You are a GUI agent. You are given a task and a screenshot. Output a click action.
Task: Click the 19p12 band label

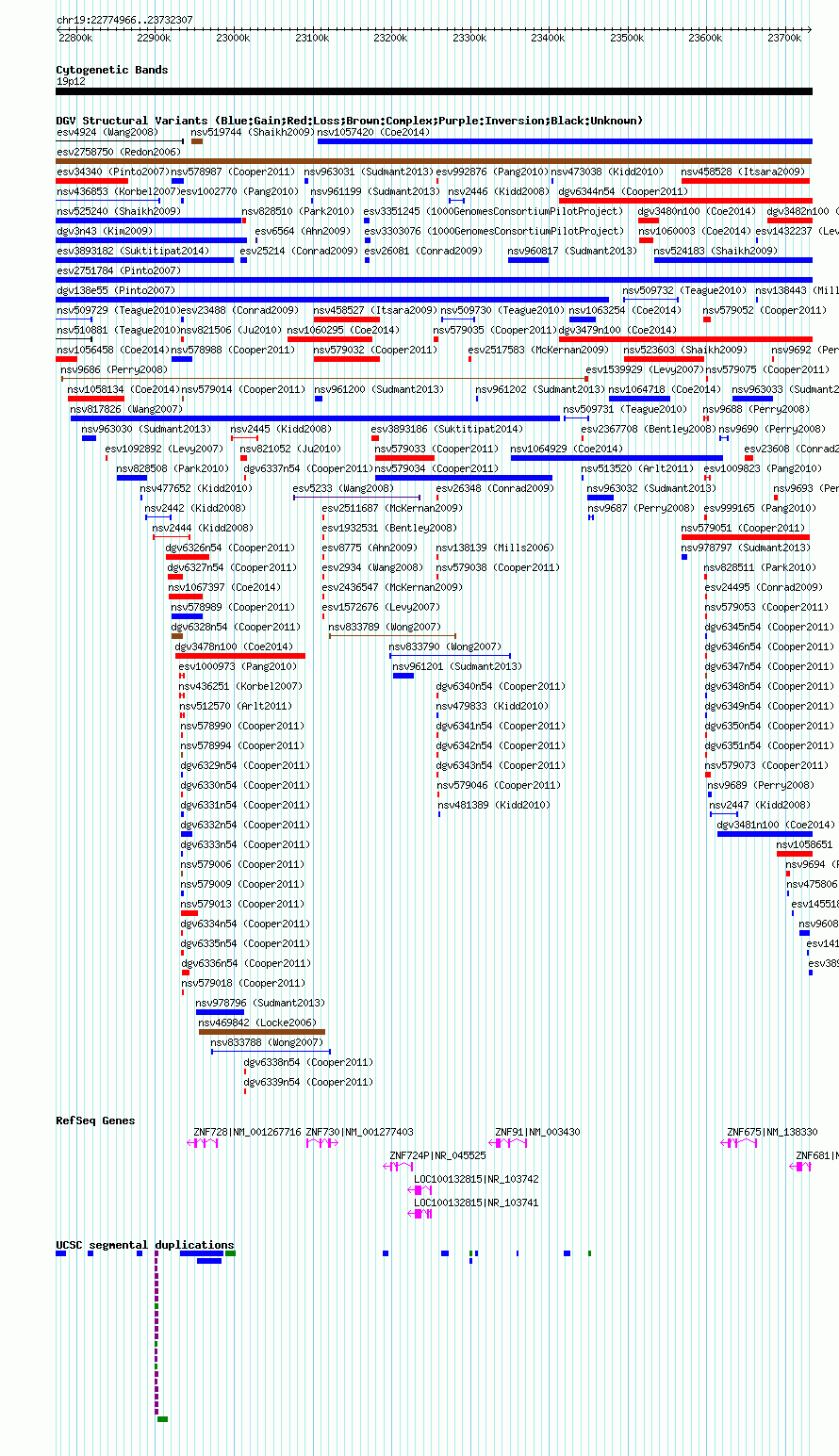pyautogui.click(x=71, y=81)
